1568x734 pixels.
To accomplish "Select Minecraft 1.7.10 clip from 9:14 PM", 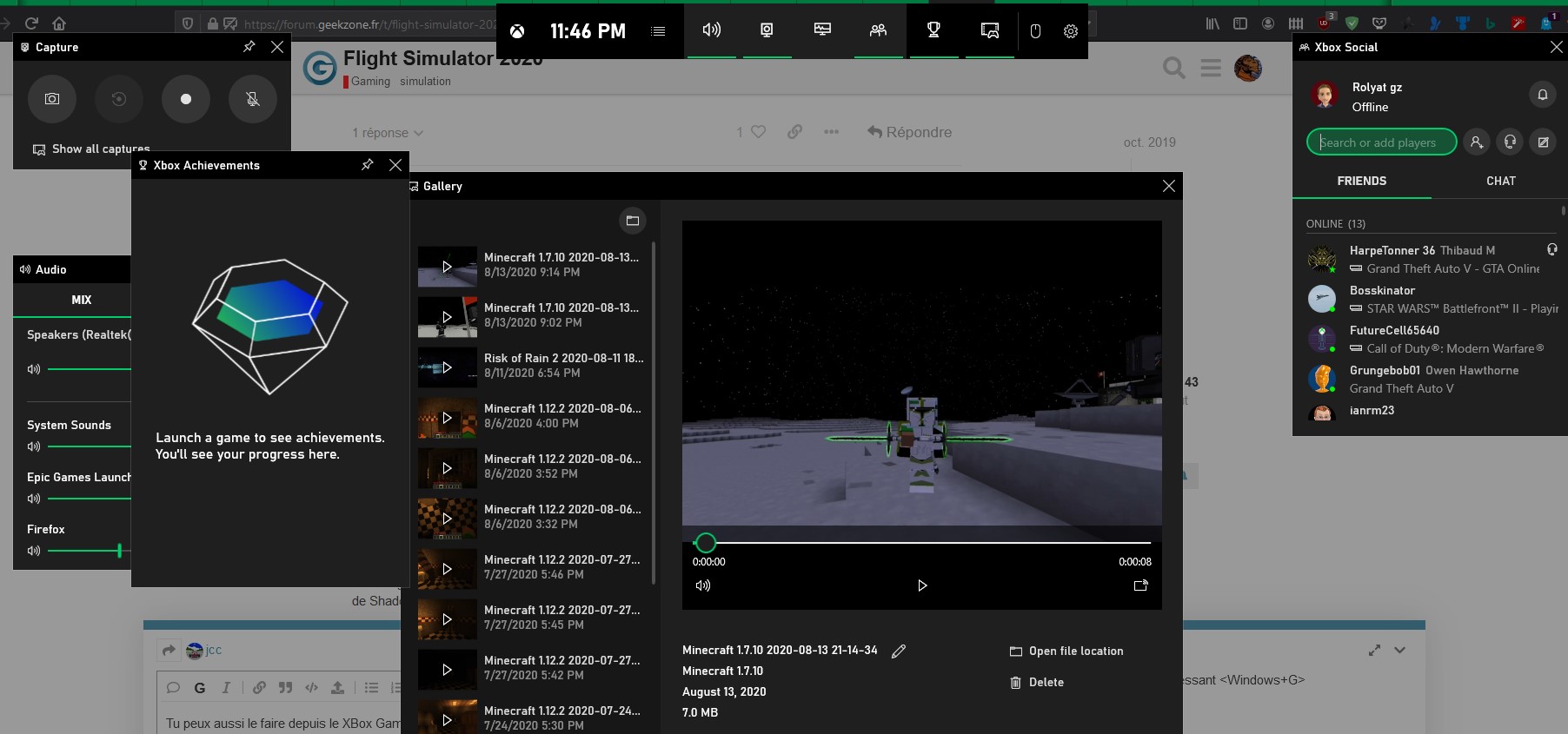I will click(x=532, y=265).
